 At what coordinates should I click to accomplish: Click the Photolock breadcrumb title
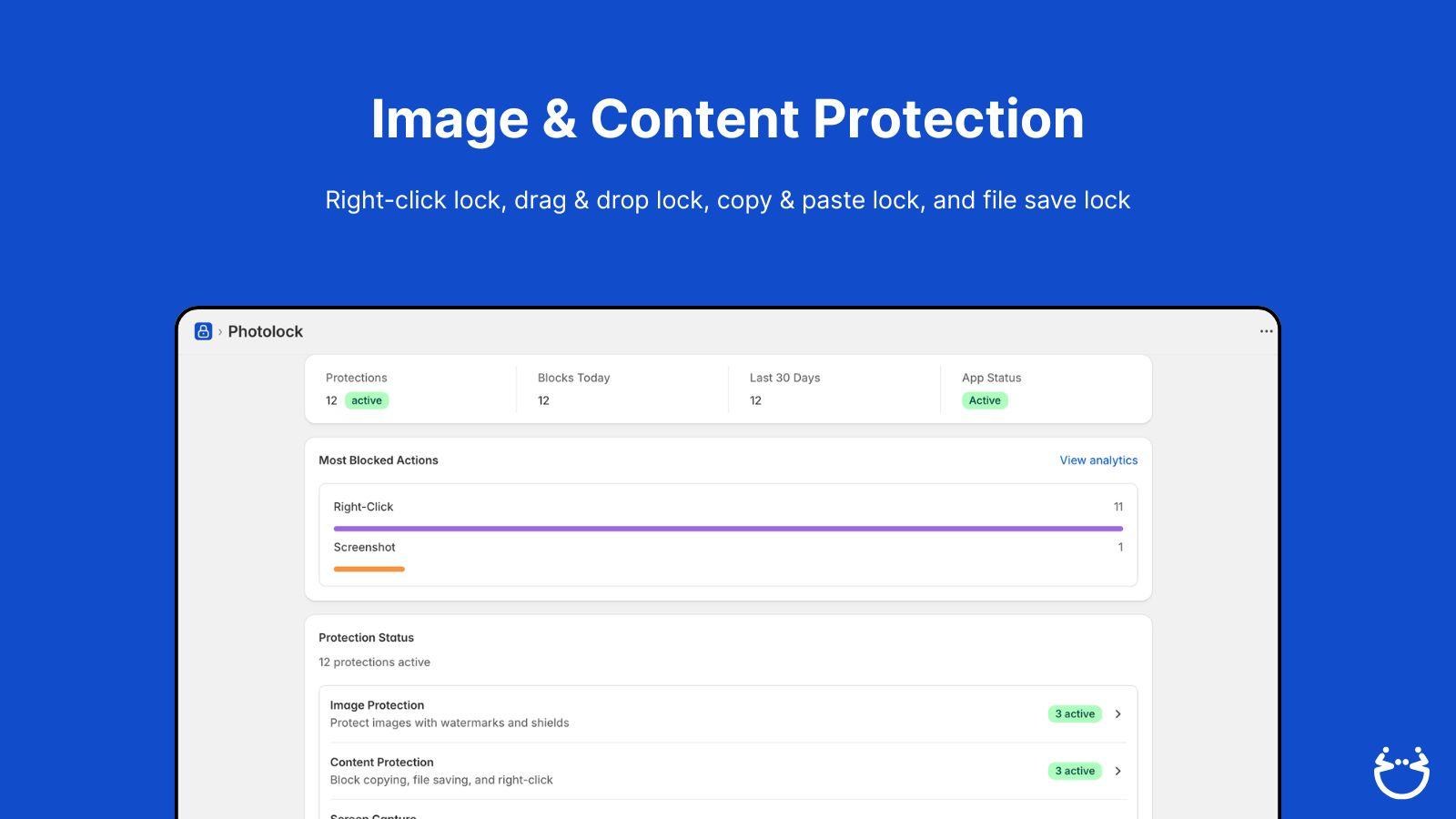[265, 331]
